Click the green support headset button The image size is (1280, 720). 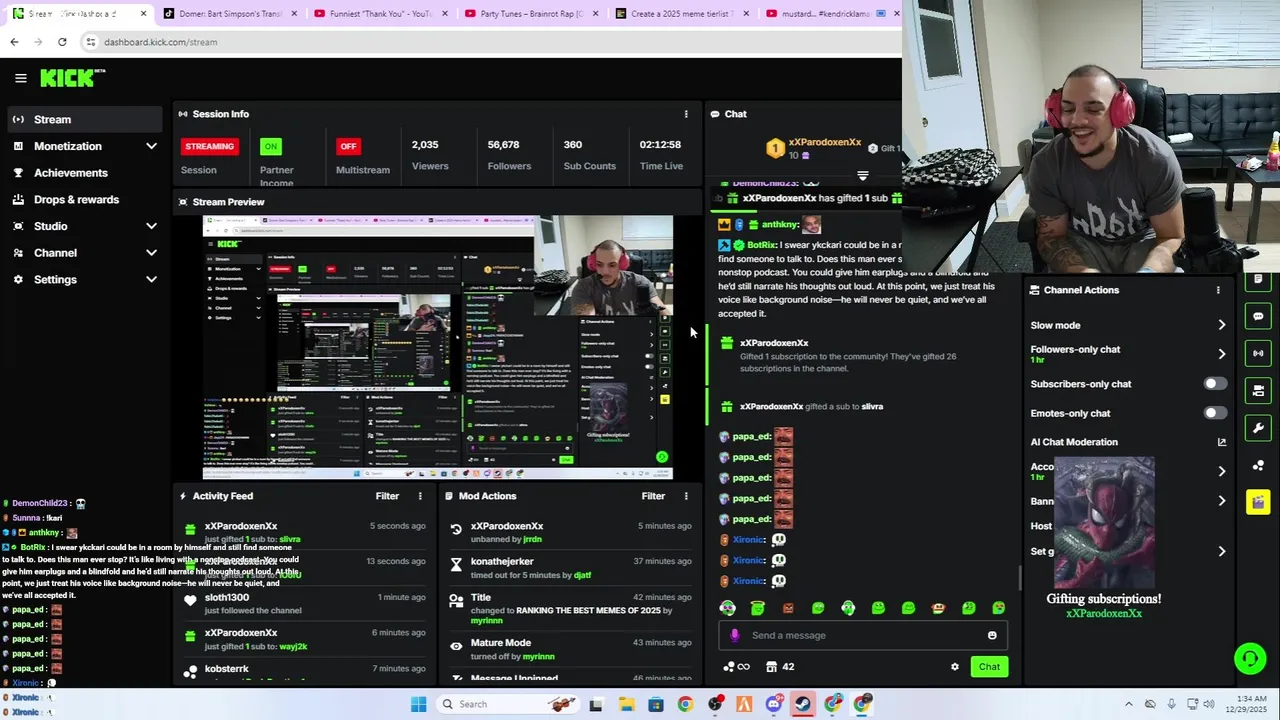click(x=1249, y=658)
